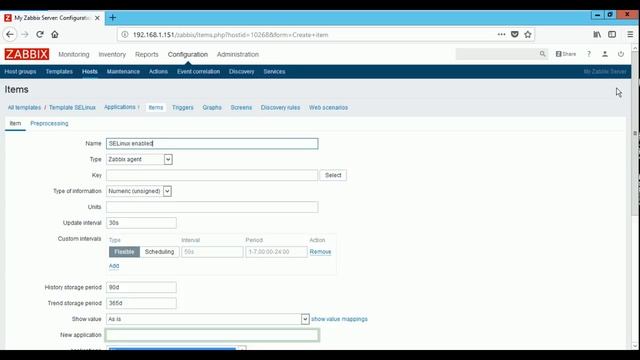The image size is (640, 360).
Task: Open page actions three-dots menu
Action: pos(501,35)
